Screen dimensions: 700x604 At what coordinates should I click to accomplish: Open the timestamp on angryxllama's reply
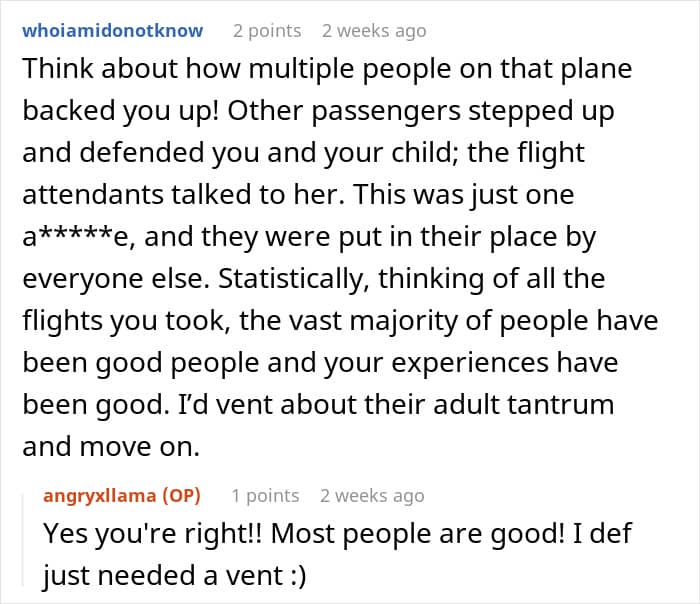(x=372, y=496)
